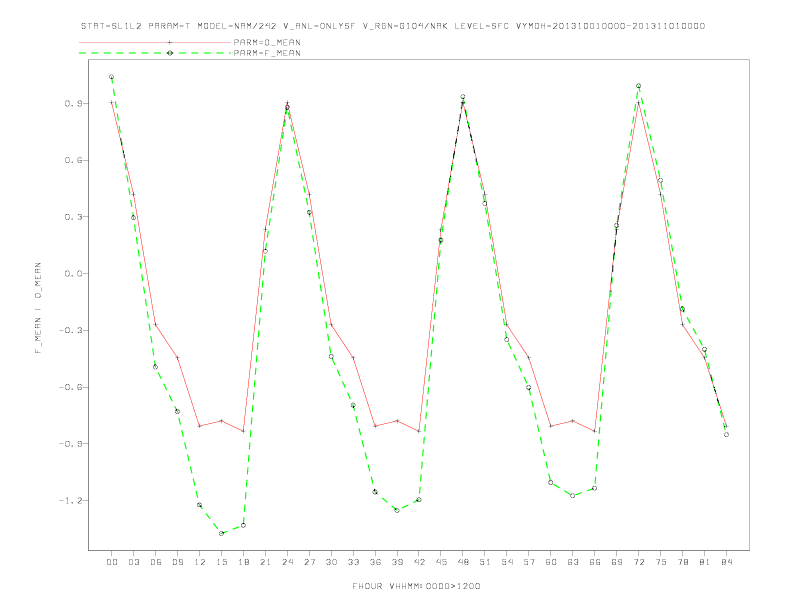Click the 24 forecast hour tick label
The height and width of the screenshot is (612, 792).
click(287, 562)
